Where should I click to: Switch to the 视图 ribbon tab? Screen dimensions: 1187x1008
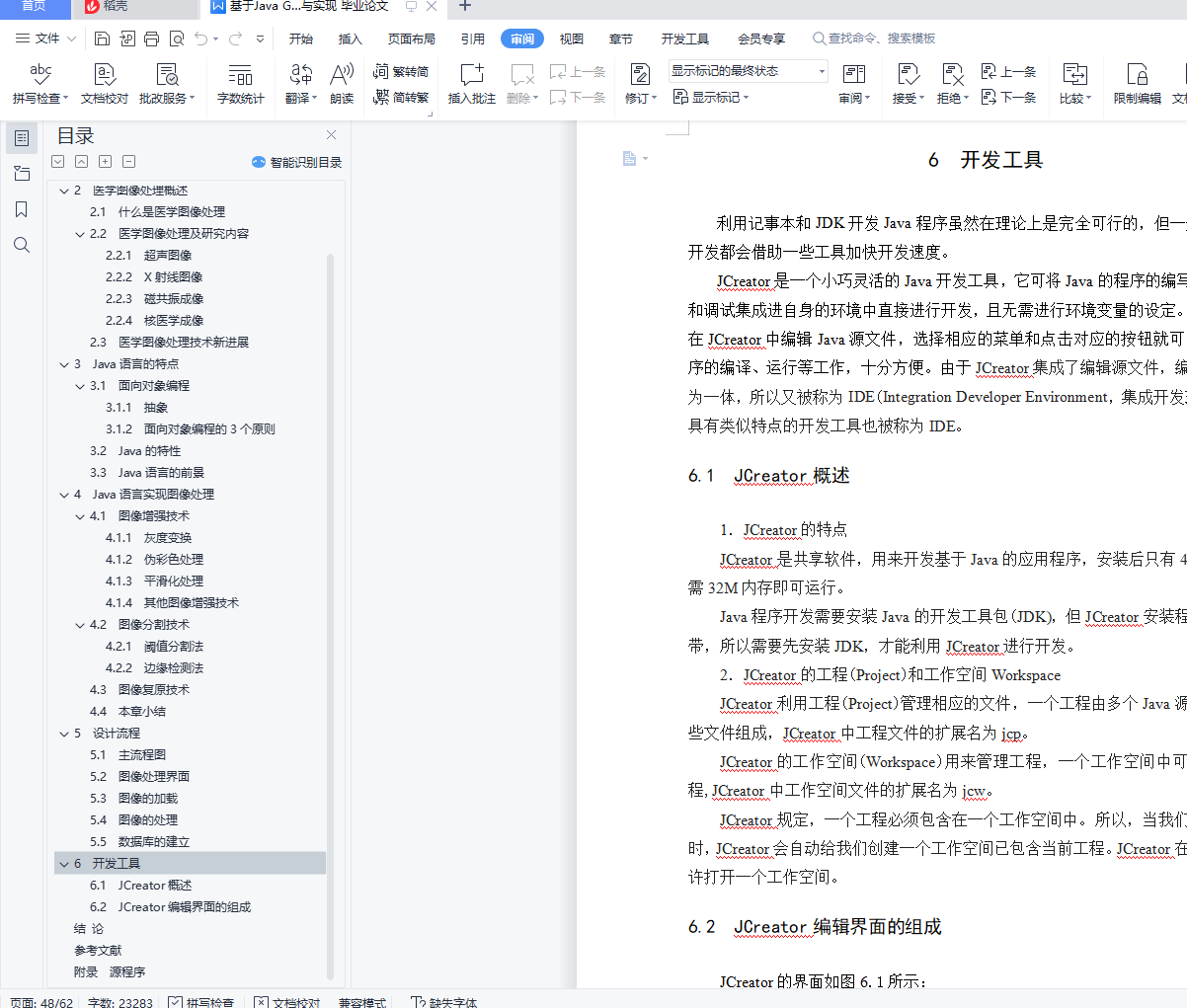click(571, 39)
